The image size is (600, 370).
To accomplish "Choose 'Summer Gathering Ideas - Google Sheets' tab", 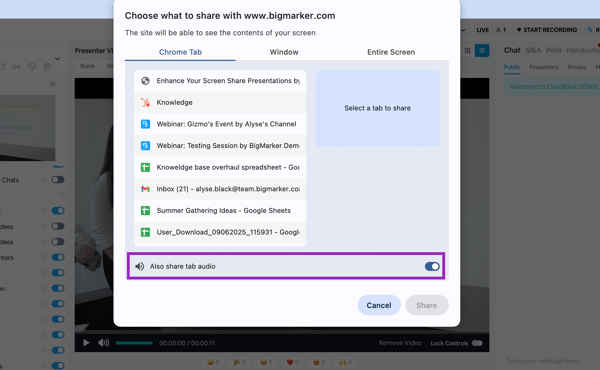I will (x=220, y=210).
